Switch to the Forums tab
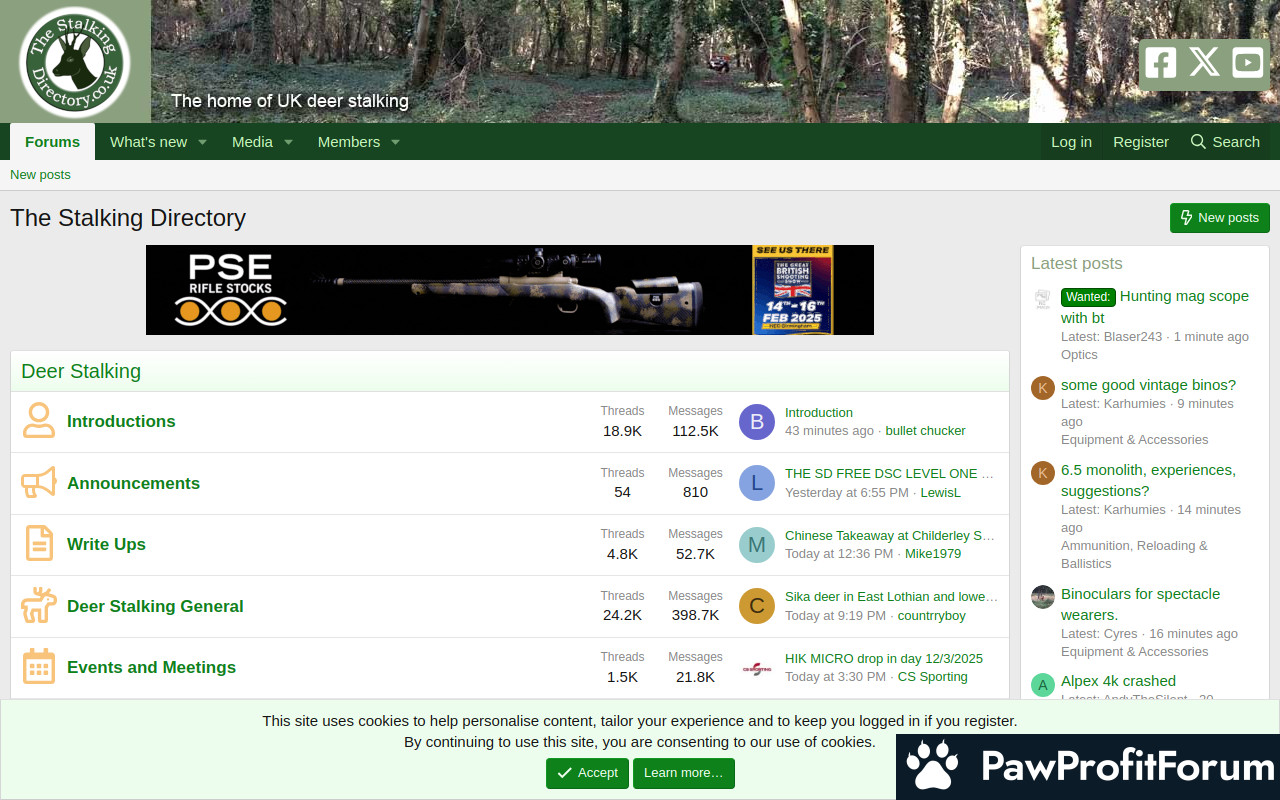The height and width of the screenshot is (800, 1280). pos(52,142)
